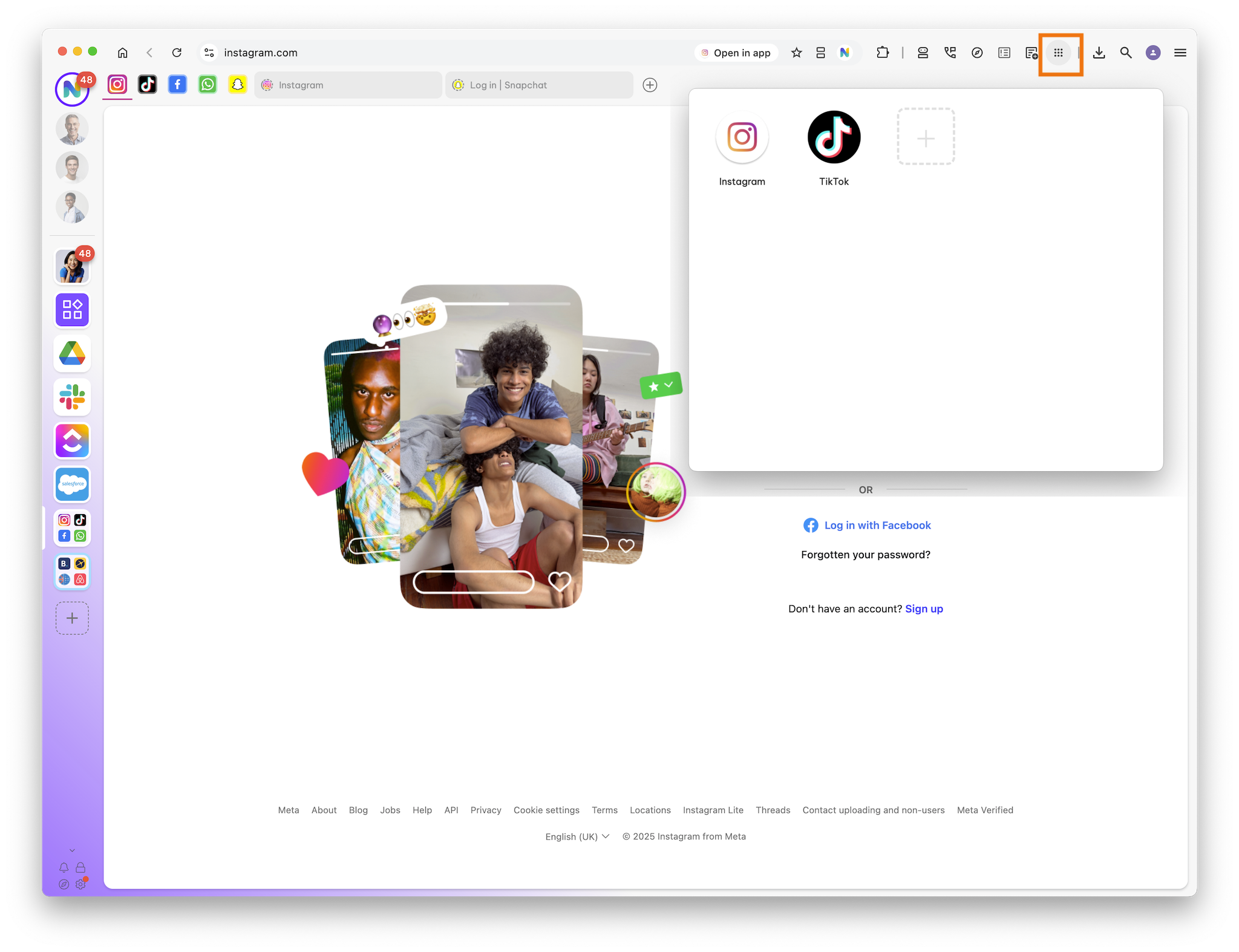Open the reading list panel icon
This screenshot has width=1239, height=952.
1004,53
